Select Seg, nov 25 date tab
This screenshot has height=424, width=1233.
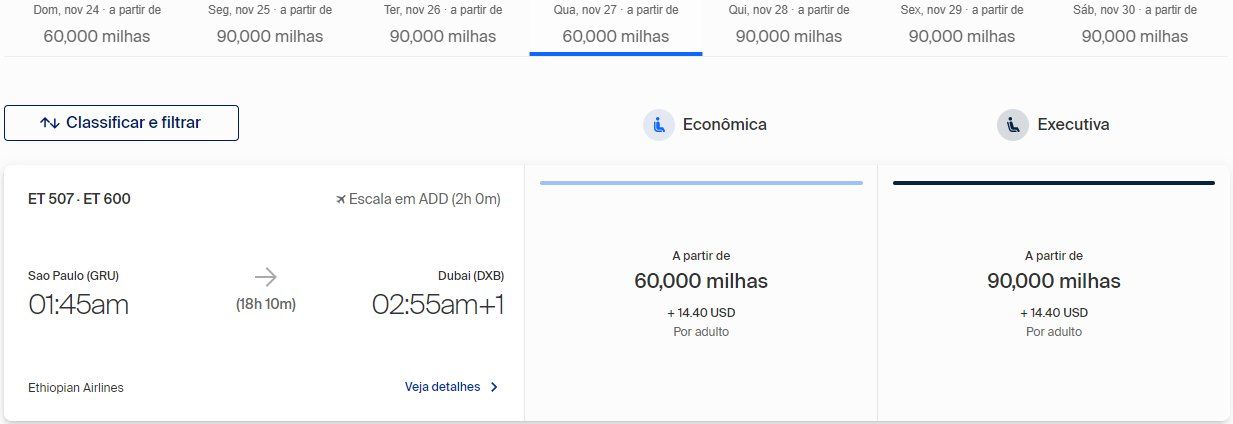point(270,25)
